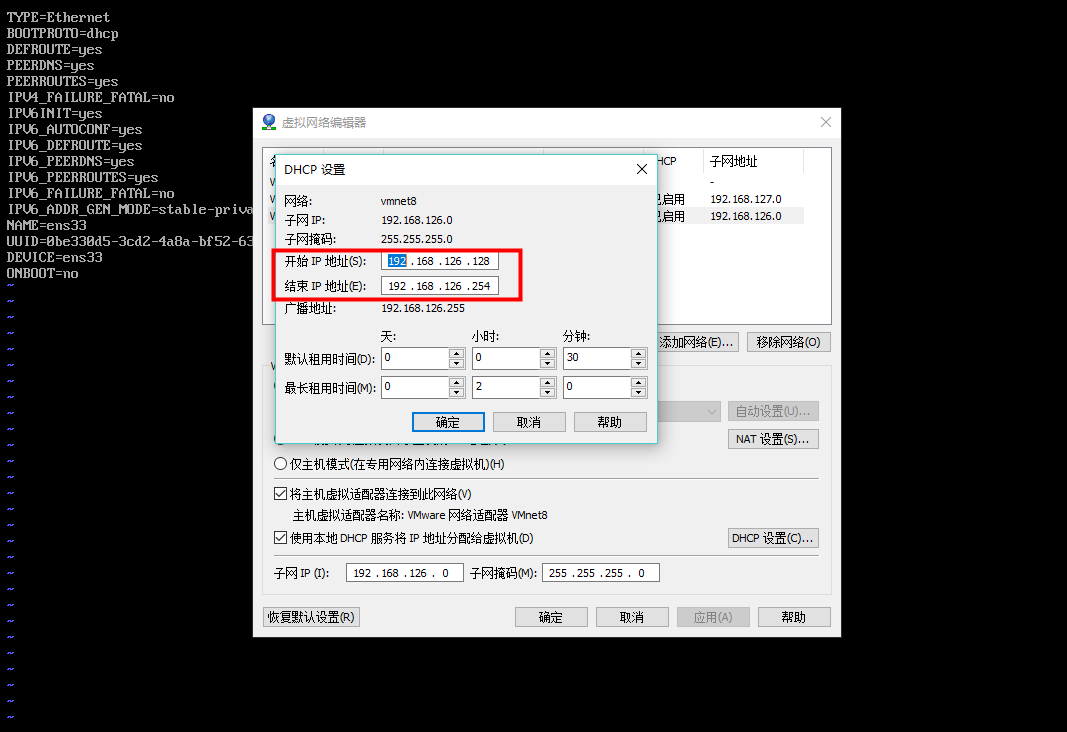The height and width of the screenshot is (732, 1067).
Task: Click the 开始 IP 地址 field
Action: click(440, 261)
